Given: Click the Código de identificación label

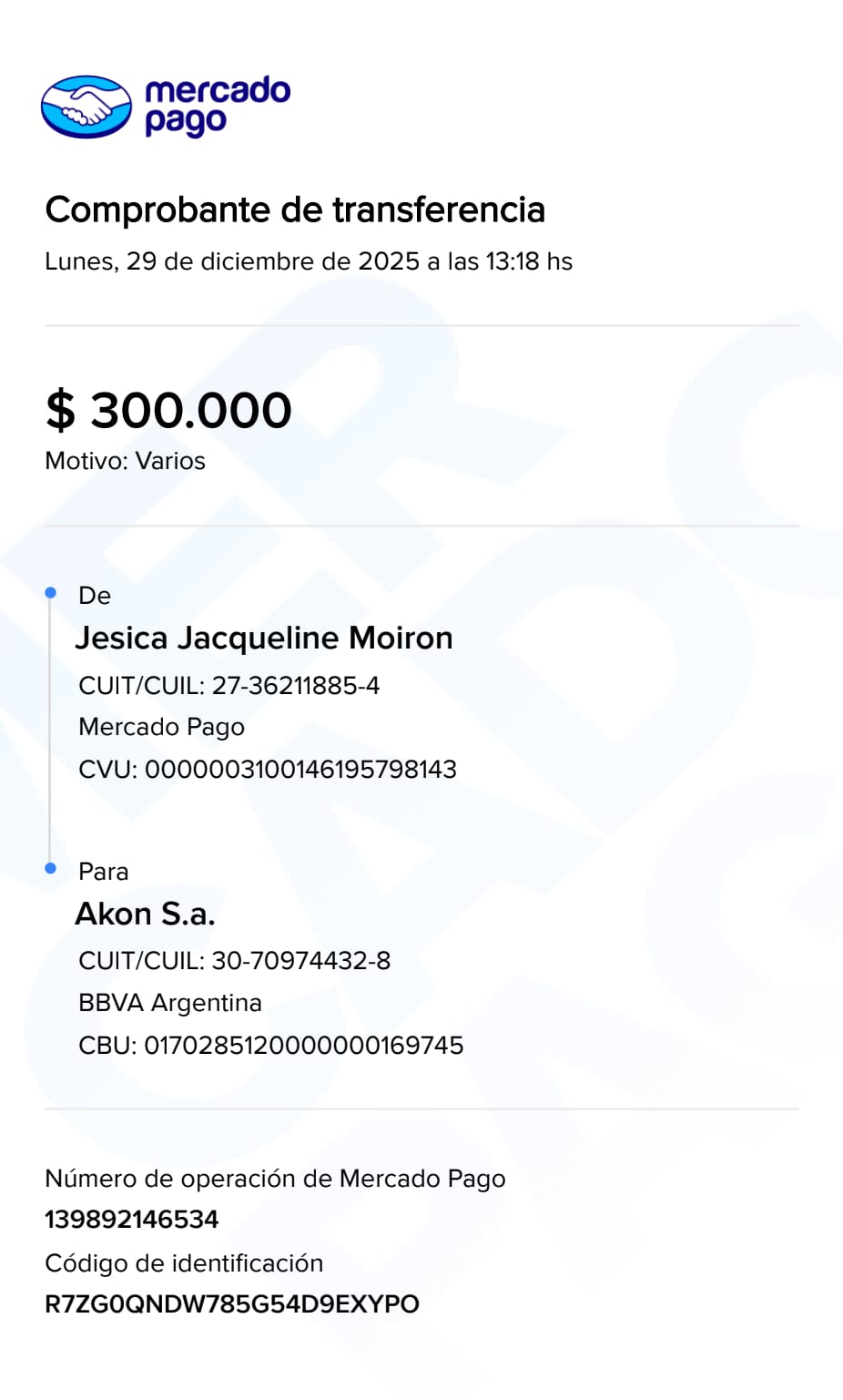Looking at the screenshot, I should pyautogui.click(x=184, y=1263).
